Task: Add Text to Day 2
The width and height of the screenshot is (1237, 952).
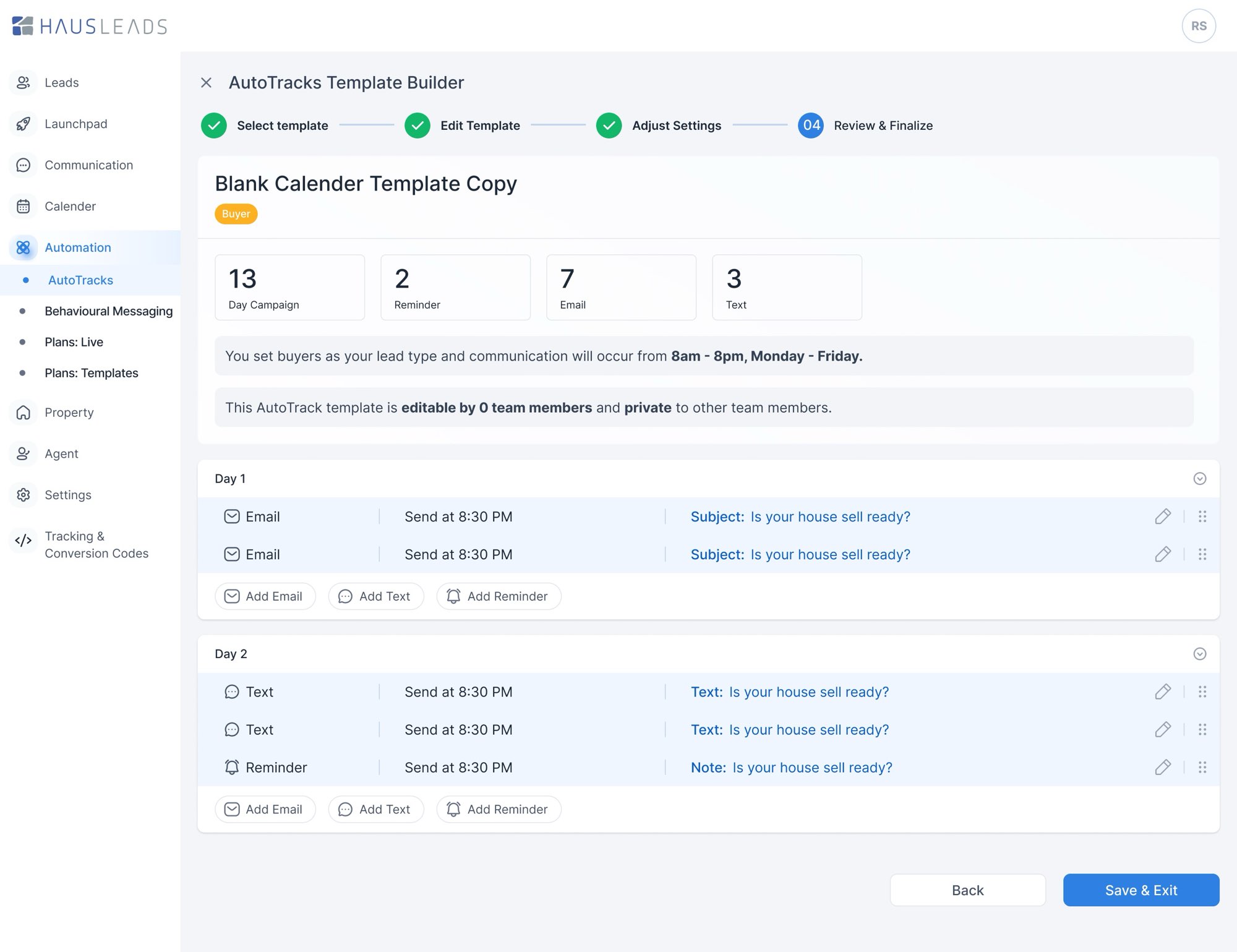Action: 376,809
